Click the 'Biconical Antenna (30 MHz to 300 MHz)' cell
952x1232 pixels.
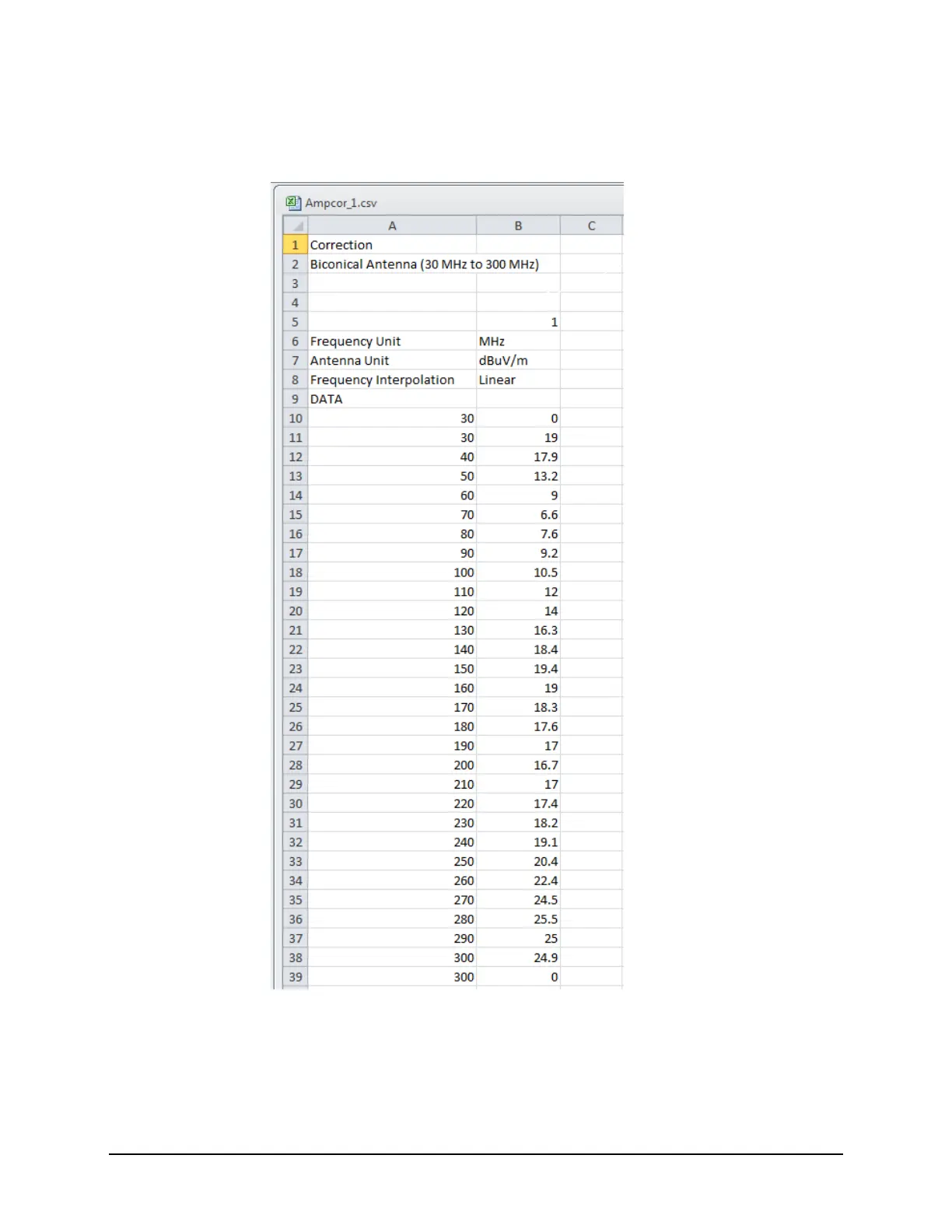(425, 264)
